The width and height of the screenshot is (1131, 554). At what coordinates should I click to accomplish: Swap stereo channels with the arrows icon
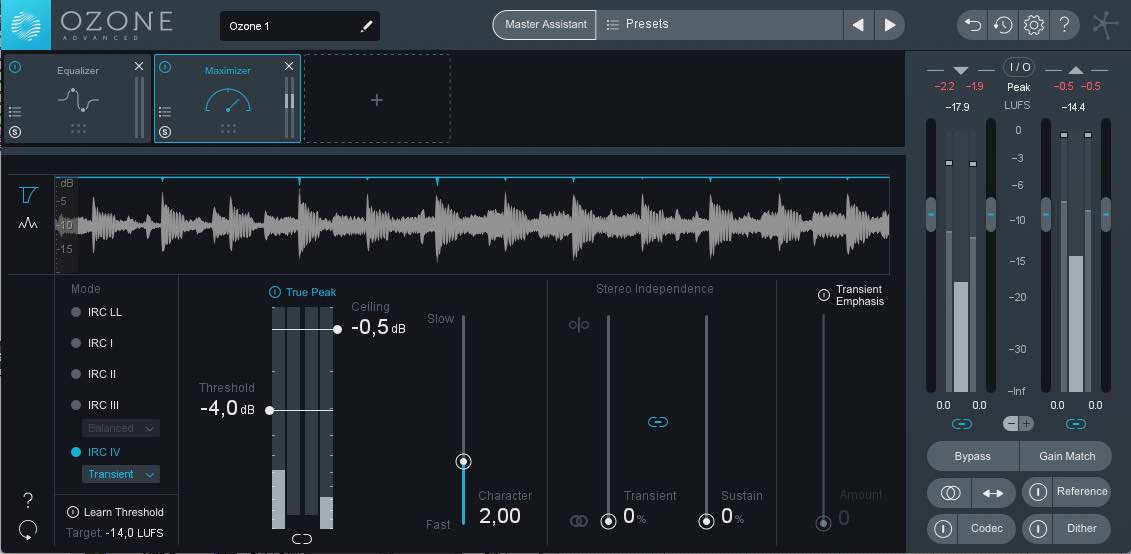click(x=993, y=493)
